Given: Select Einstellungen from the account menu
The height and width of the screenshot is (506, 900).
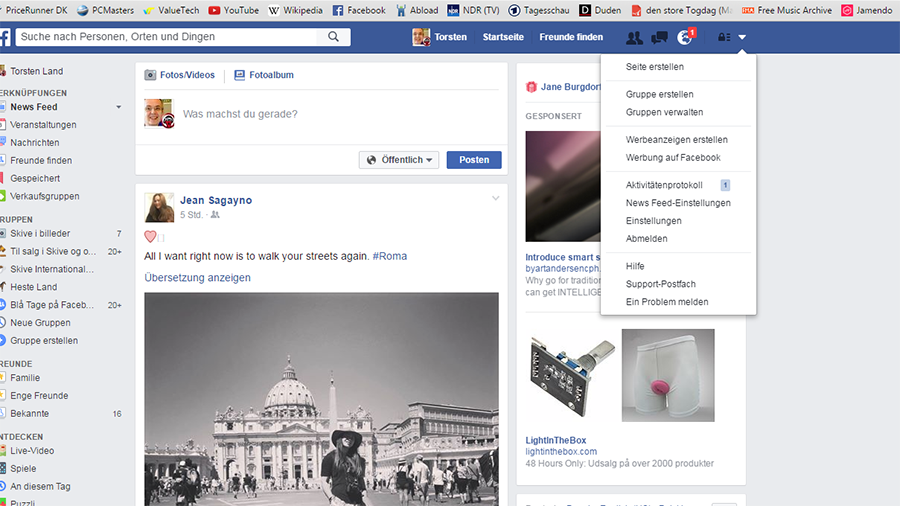Looking at the screenshot, I should (x=653, y=221).
